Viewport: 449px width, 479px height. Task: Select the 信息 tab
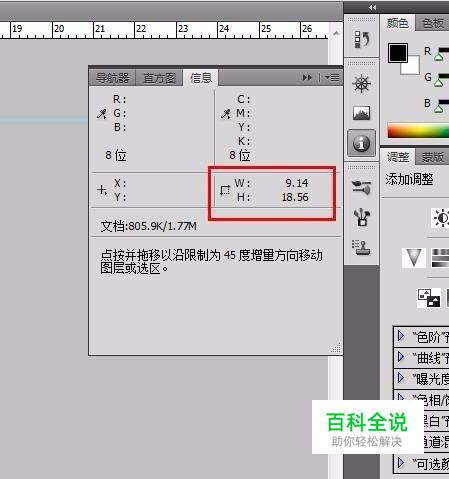[201, 78]
